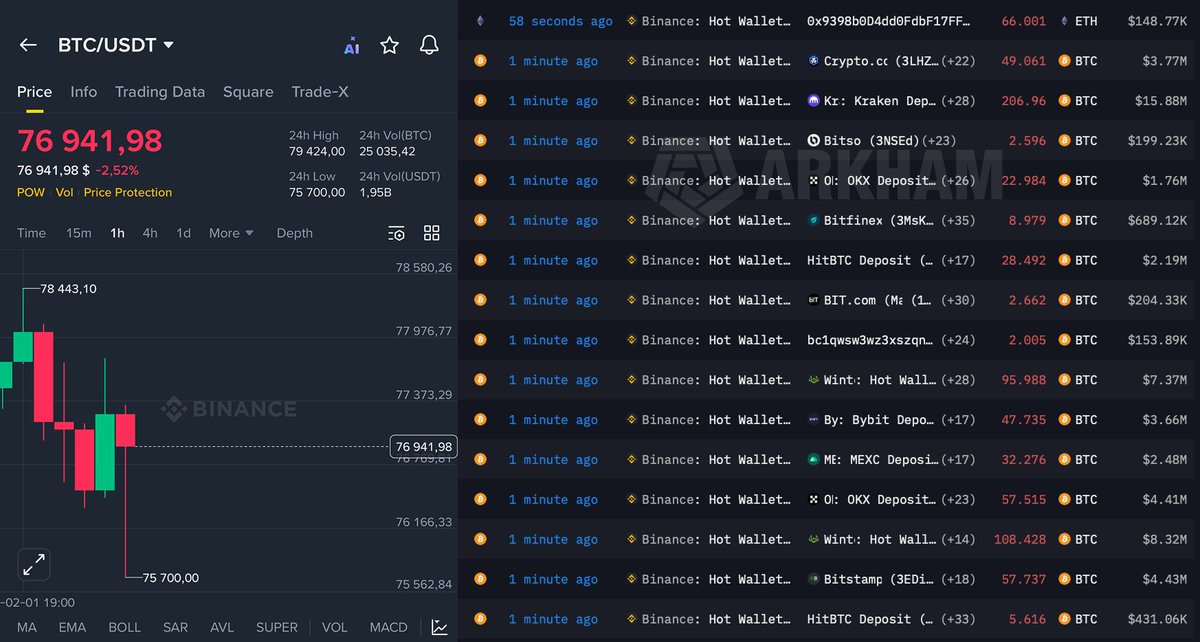Star BTC/USDT as a favorite

(389, 44)
